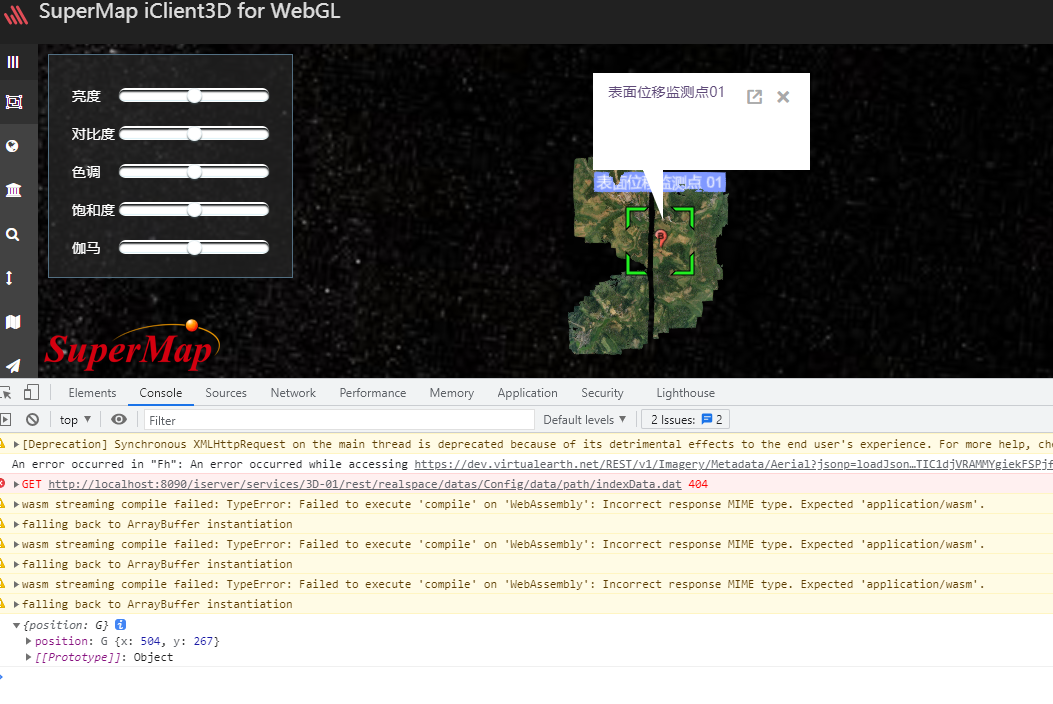1053x704 pixels.
Task: Select the vertical double-arrow measure icon
Action: 9,277
